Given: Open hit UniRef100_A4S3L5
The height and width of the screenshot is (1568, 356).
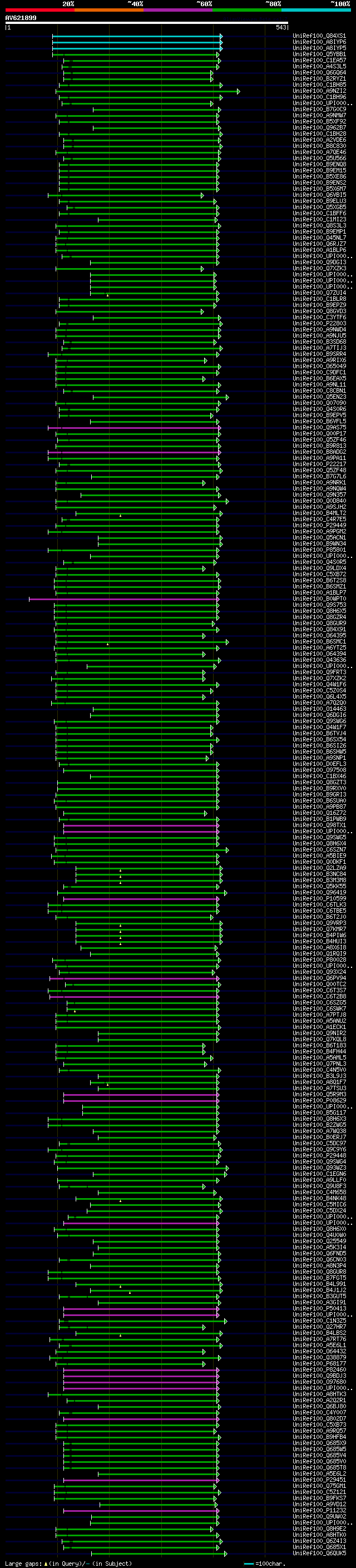Looking at the screenshot, I should click(x=319, y=66).
